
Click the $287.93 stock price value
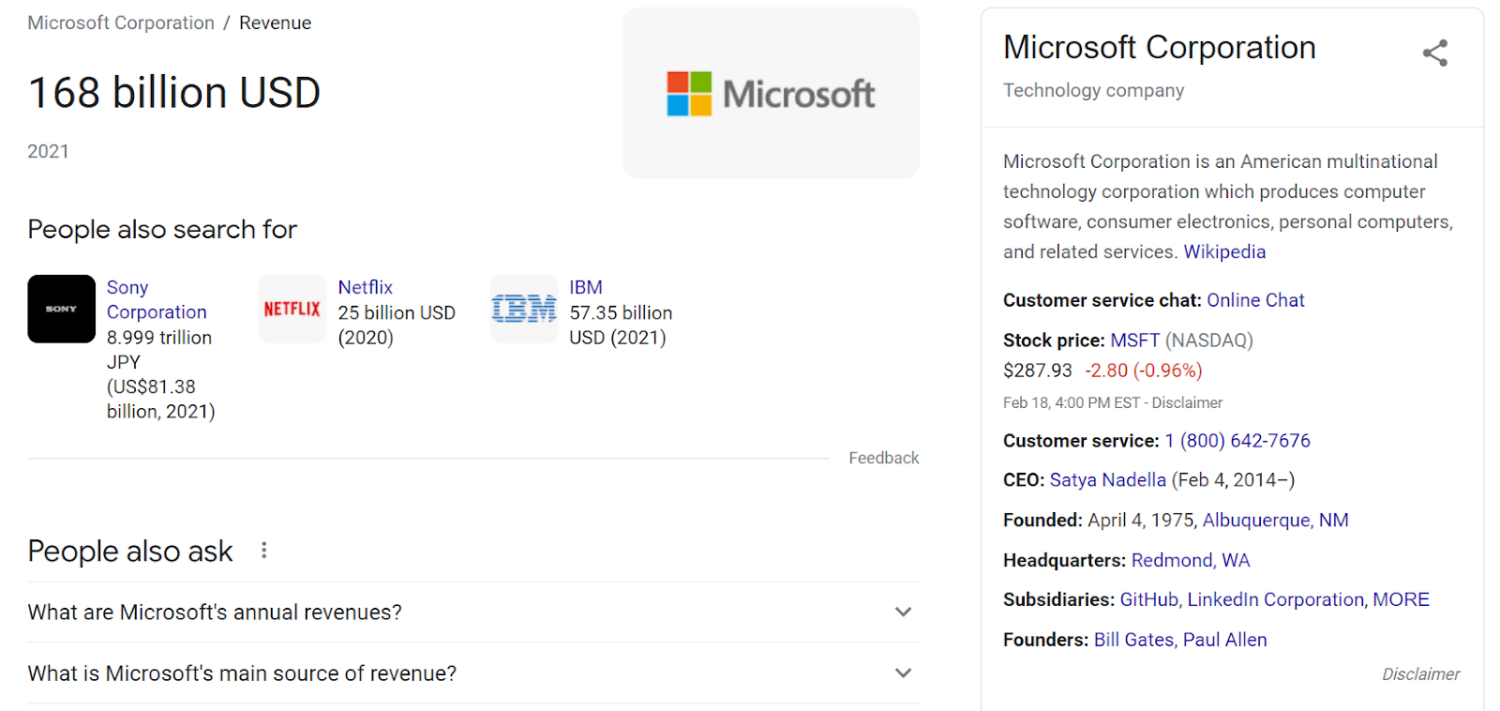pos(1038,371)
